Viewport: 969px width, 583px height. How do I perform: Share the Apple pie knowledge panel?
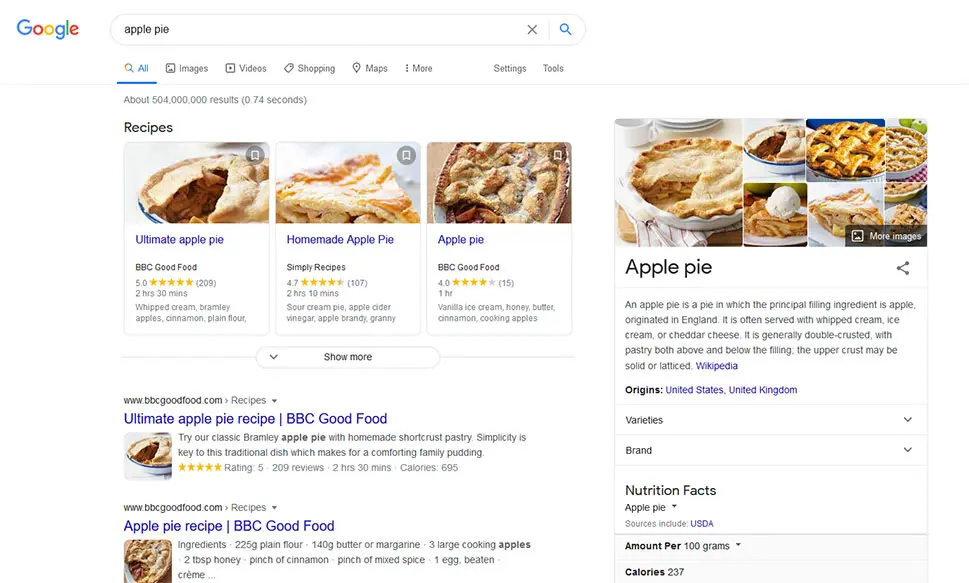tap(903, 268)
